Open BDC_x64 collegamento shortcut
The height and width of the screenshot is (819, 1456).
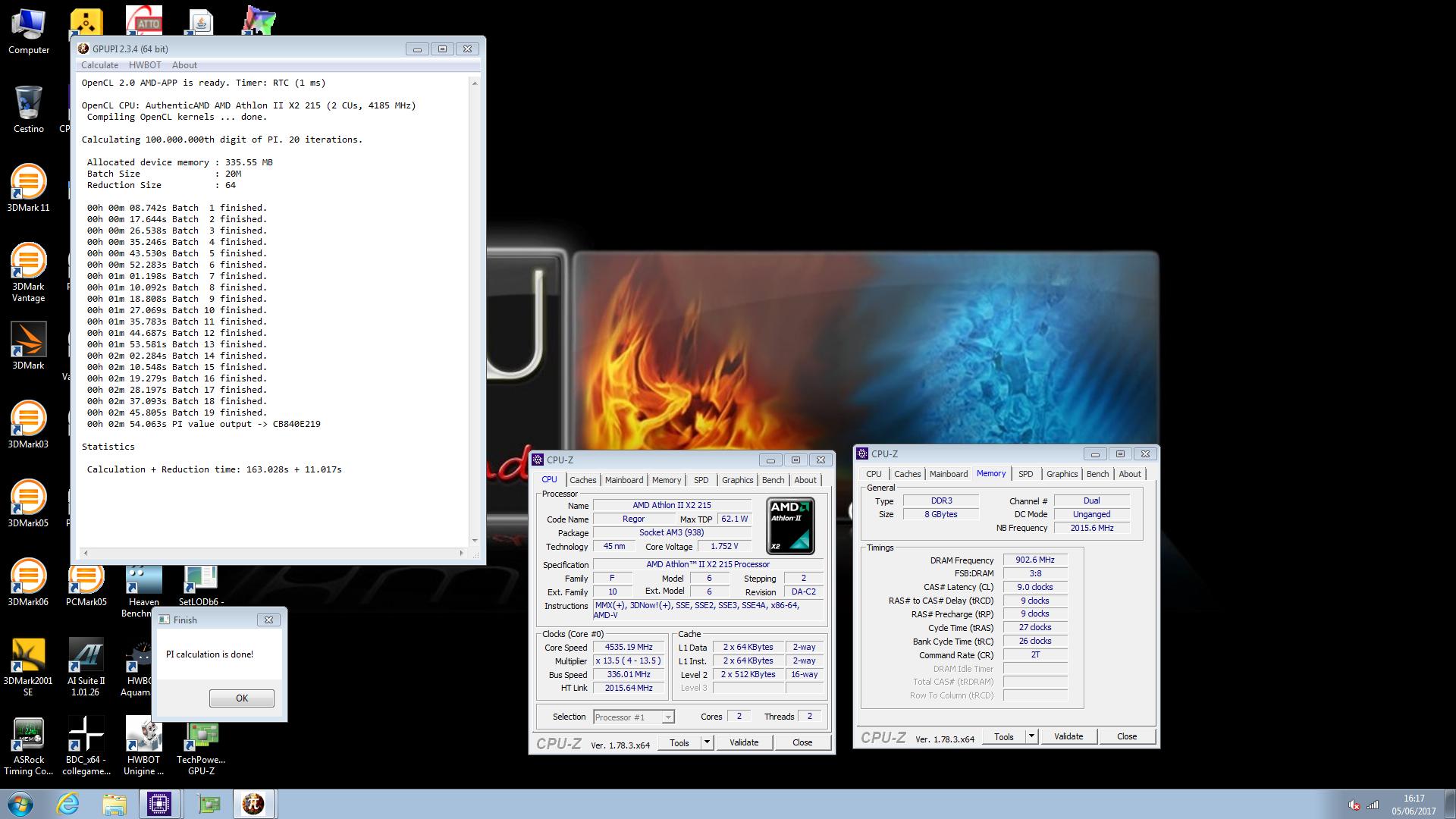pyautogui.click(x=86, y=746)
